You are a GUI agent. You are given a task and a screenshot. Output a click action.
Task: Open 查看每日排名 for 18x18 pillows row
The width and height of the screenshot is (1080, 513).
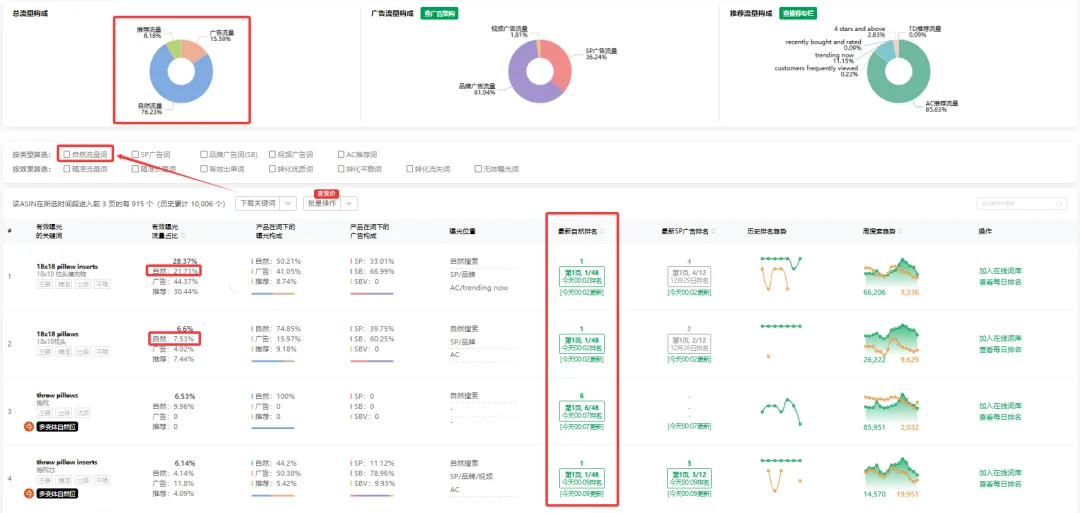point(1000,348)
